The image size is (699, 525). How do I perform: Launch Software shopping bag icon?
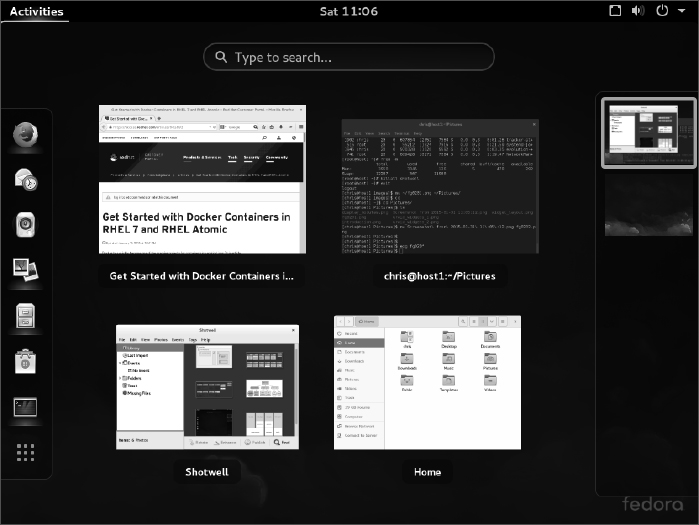click(x=25, y=361)
